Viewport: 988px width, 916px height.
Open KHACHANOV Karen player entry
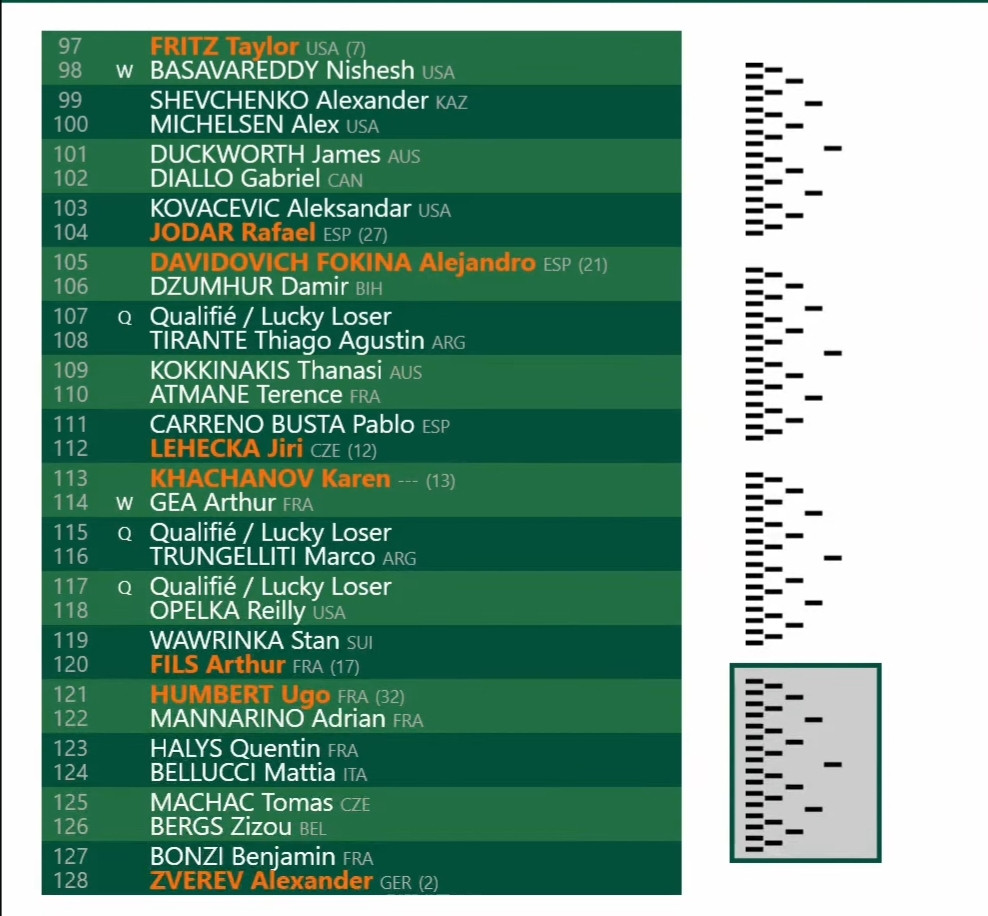[270, 479]
